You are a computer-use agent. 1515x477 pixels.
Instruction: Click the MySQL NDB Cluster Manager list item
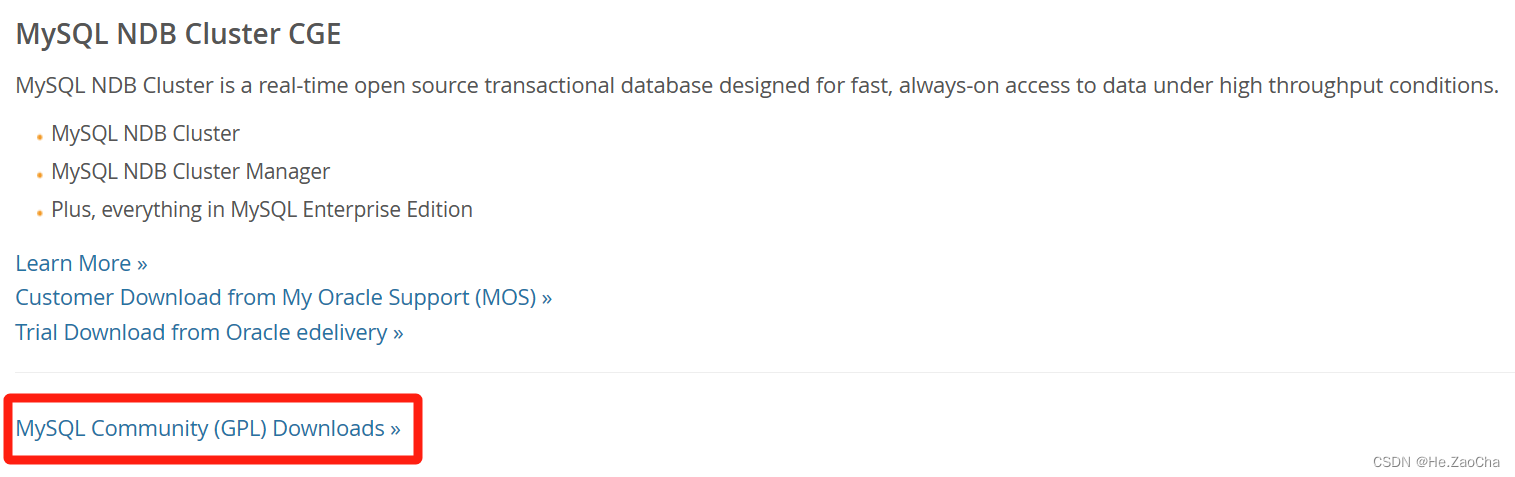190,171
